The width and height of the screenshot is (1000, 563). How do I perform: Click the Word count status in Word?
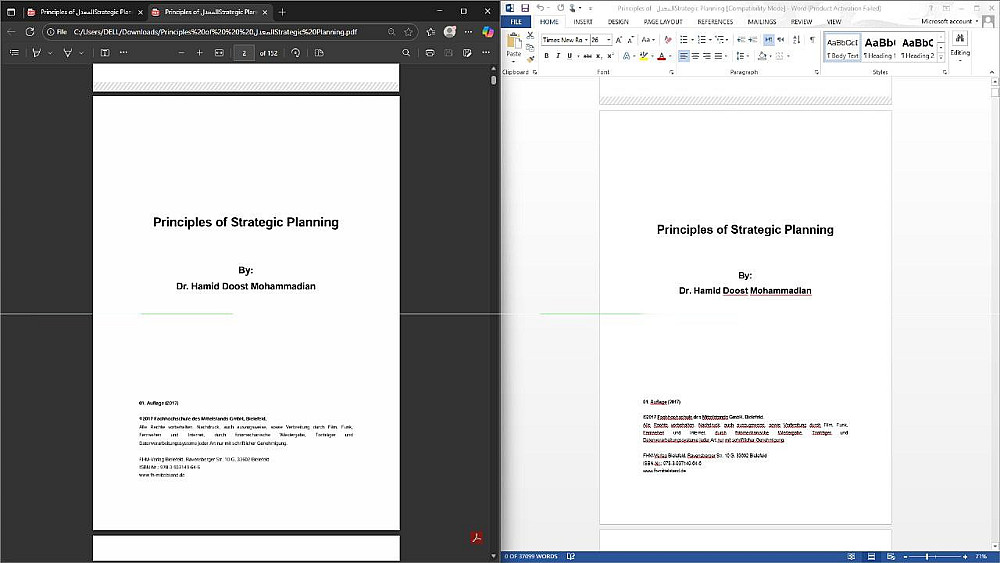(531, 557)
